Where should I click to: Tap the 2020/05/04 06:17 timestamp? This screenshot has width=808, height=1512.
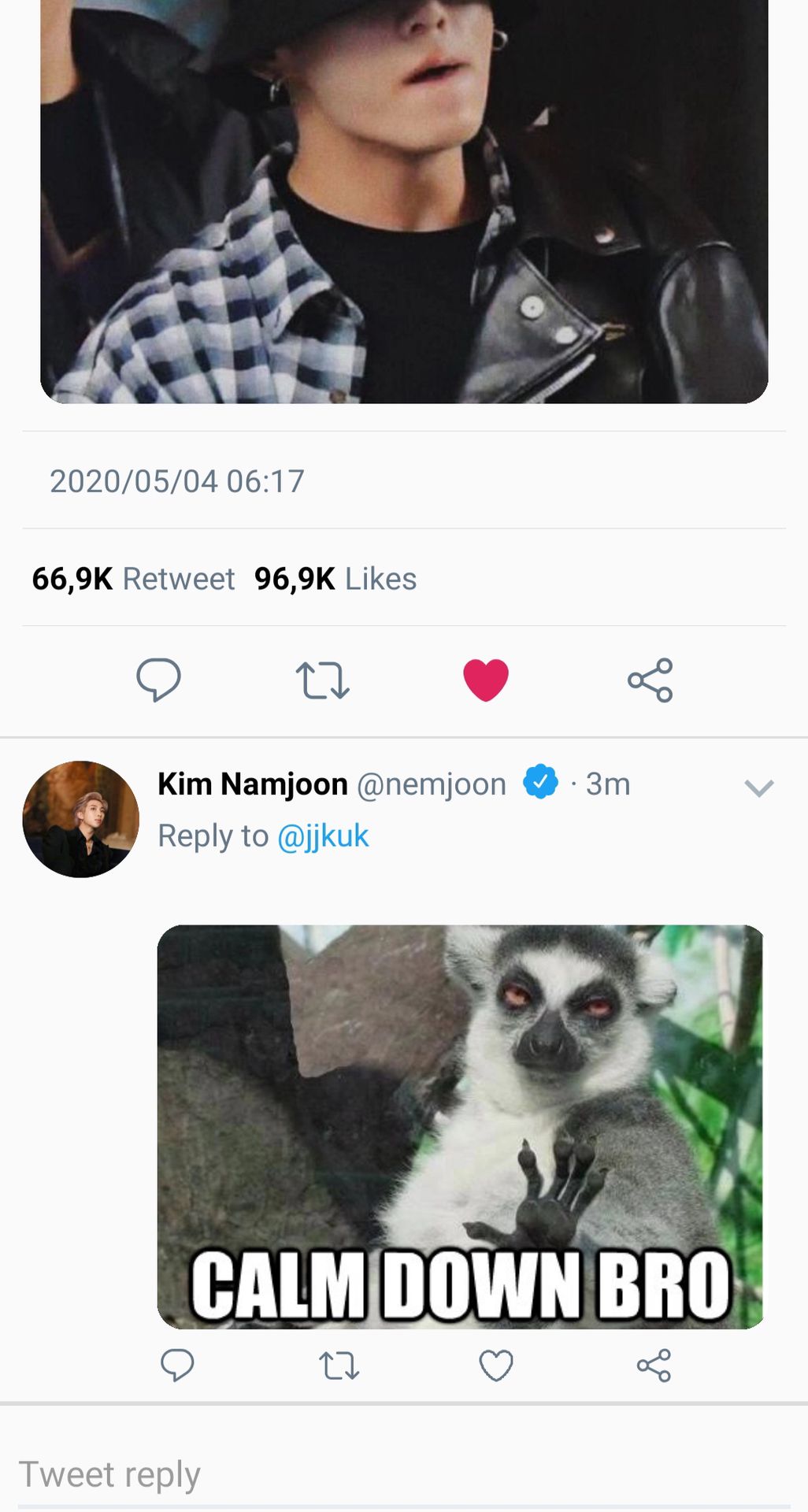177,481
